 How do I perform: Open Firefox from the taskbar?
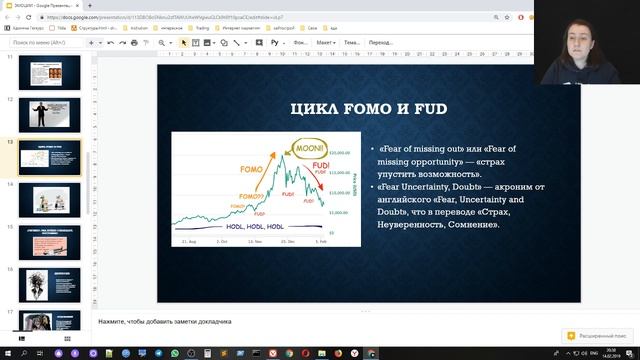coord(338,353)
